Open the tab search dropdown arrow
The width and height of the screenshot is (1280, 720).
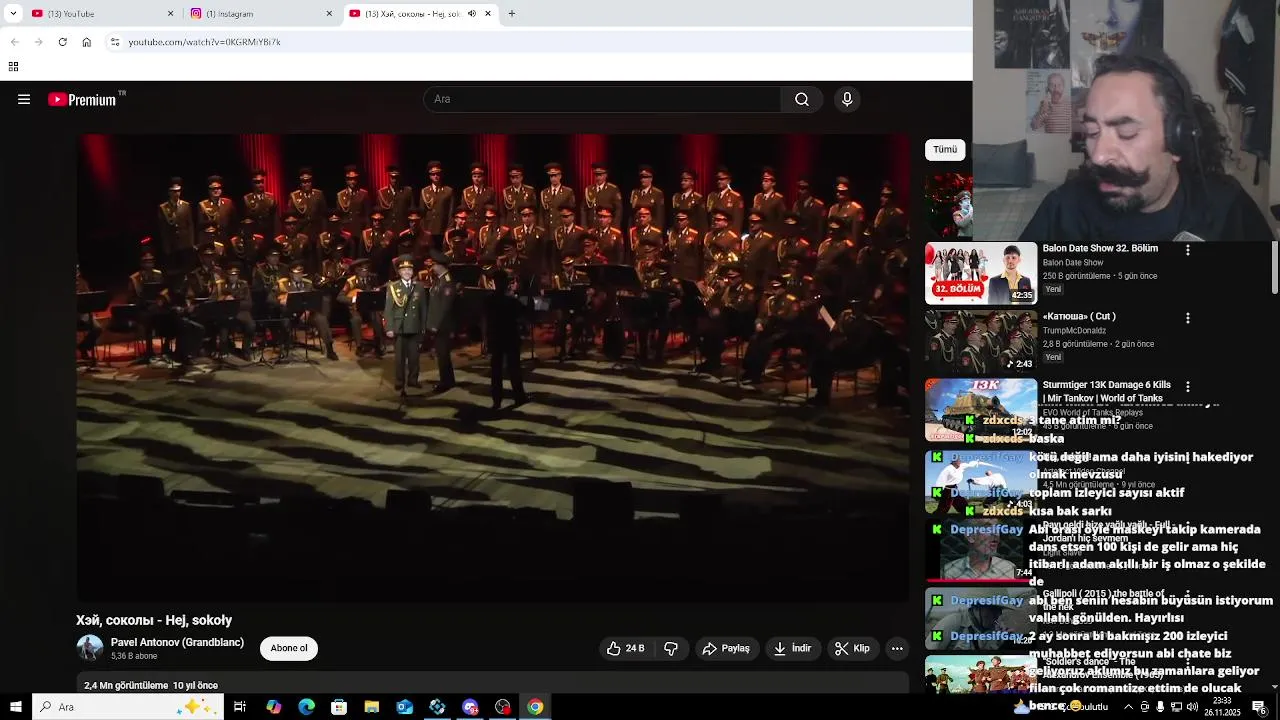pyautogui.click(x=13, y=14)
